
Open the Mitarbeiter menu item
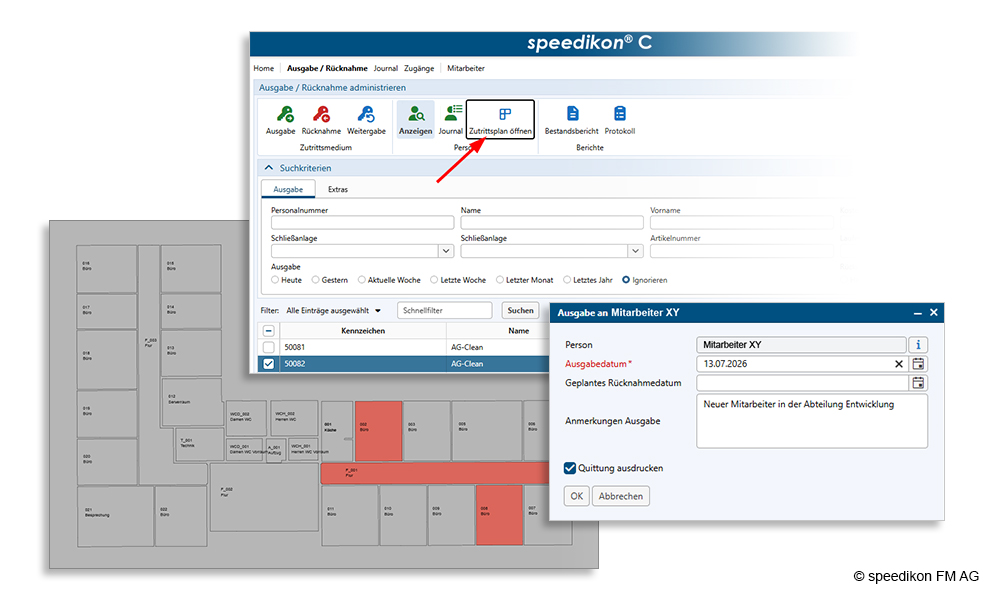pyautogui.click(x=466, y=68)
